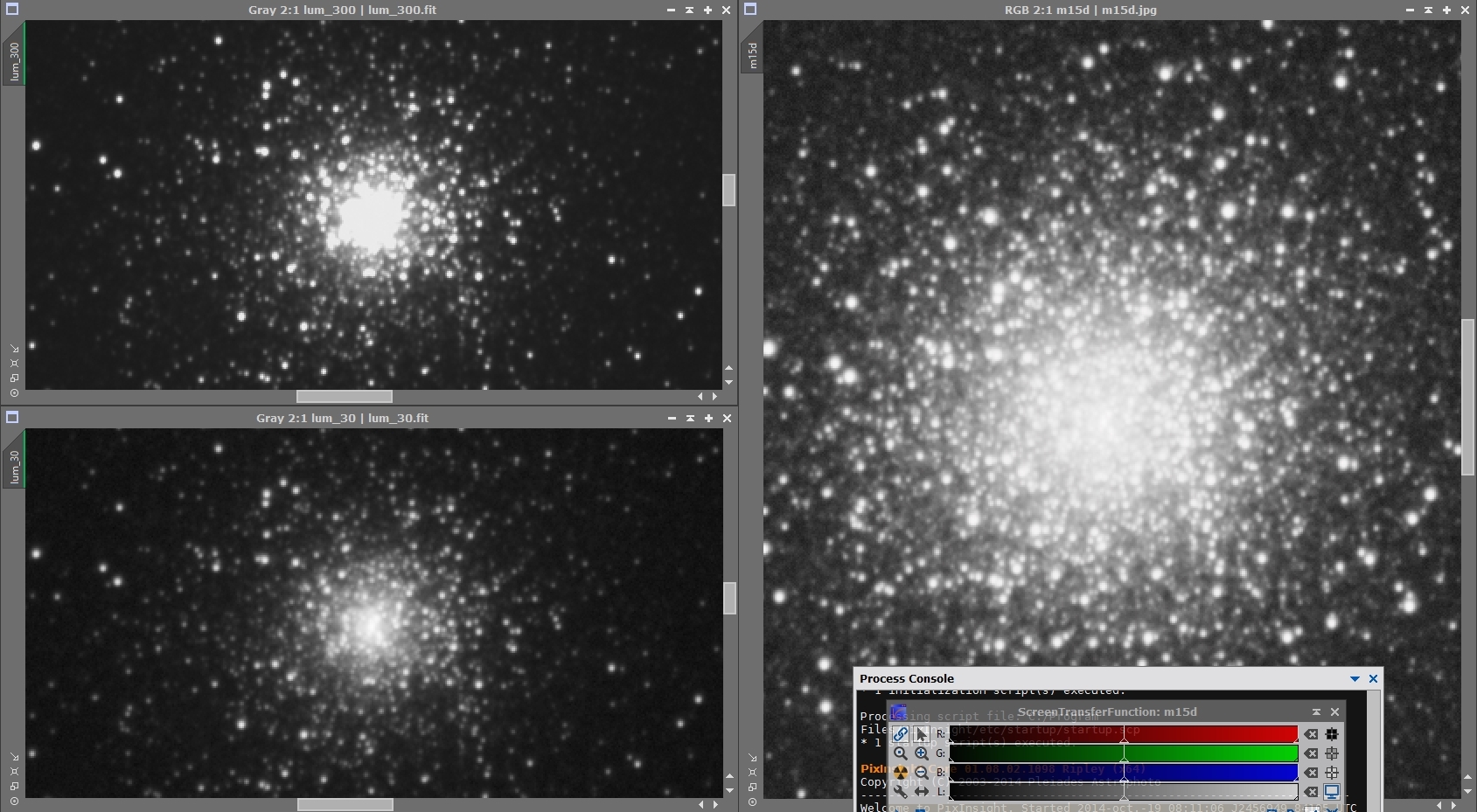The image size is (1477, 812).
Task: Reset the green channel in ScreenTransferFunction
Action: [1311, 753]
